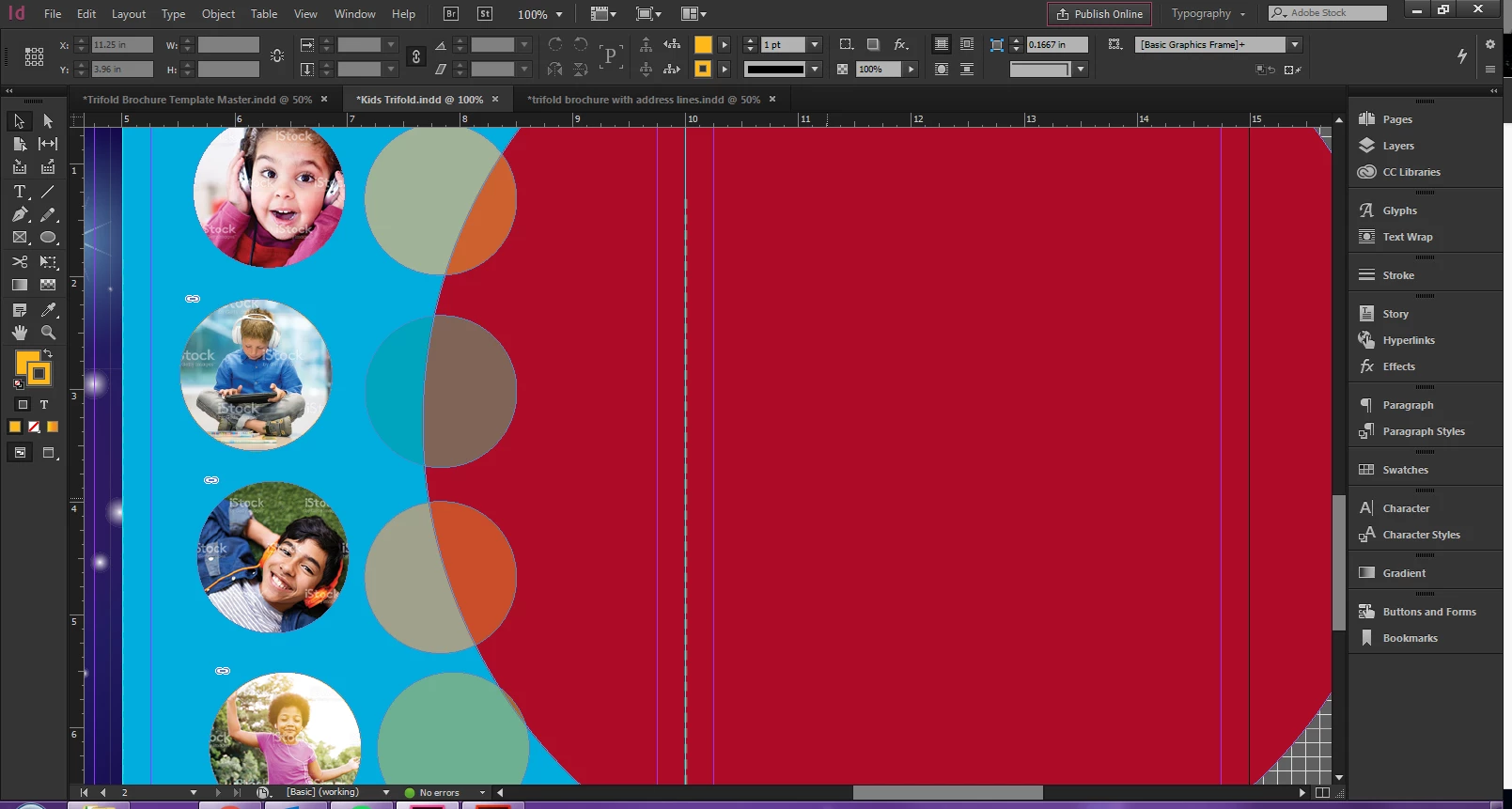Click the Content Placer tool
The width and height of the screenshot is (1512, 809).
click(48, 167)
